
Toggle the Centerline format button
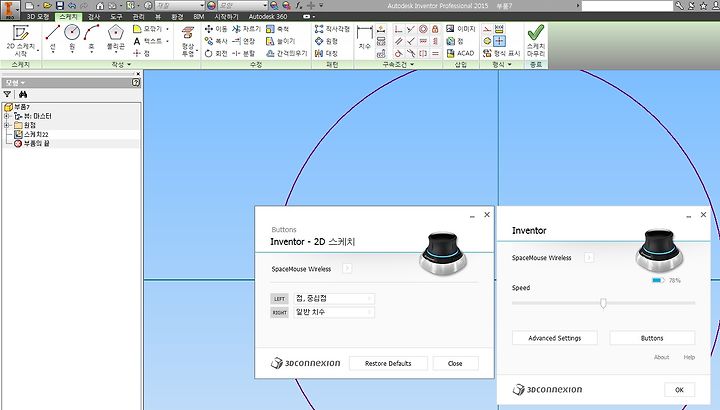pos(487,41)
